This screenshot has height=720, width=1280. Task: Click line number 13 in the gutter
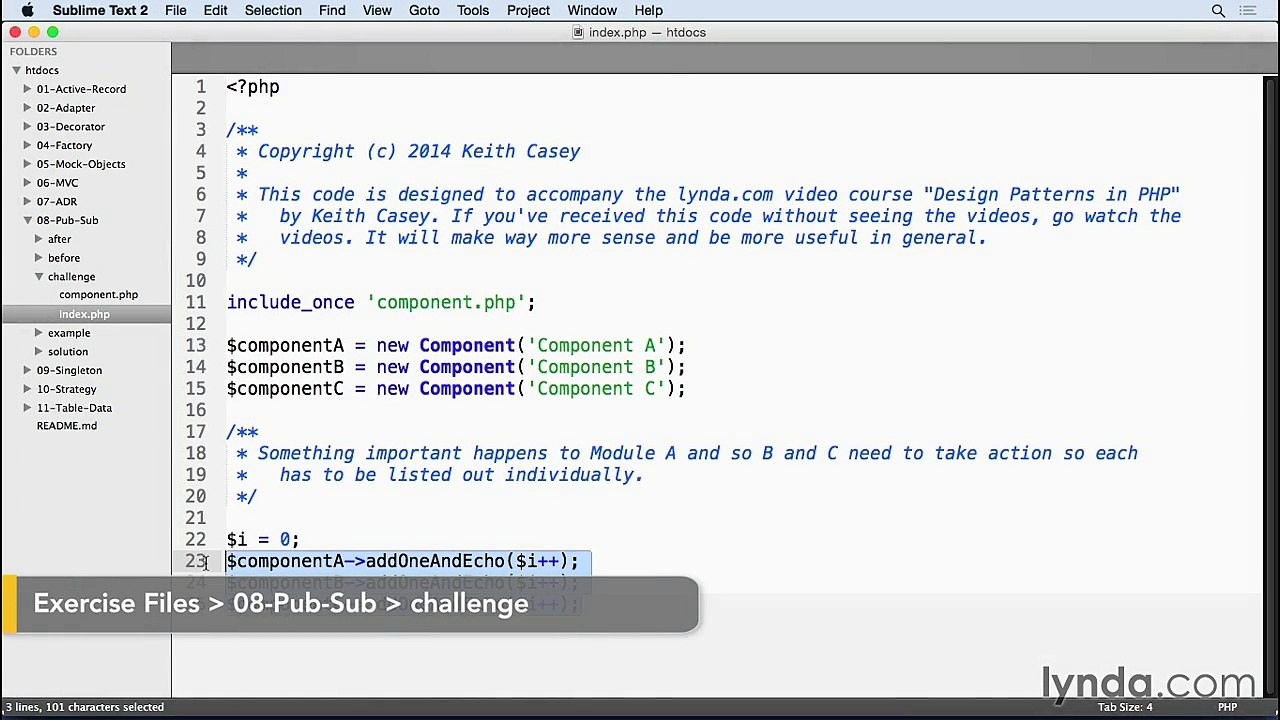point(195,346)
